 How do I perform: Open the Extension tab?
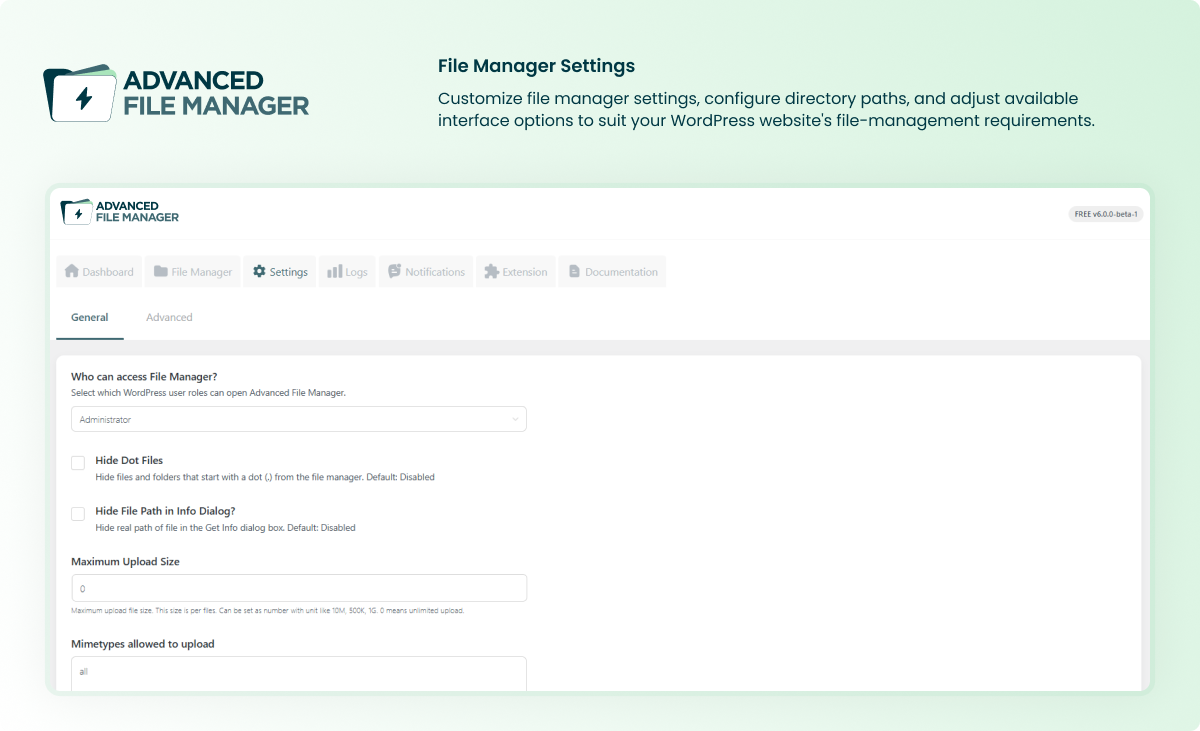(x=516, y=272)
